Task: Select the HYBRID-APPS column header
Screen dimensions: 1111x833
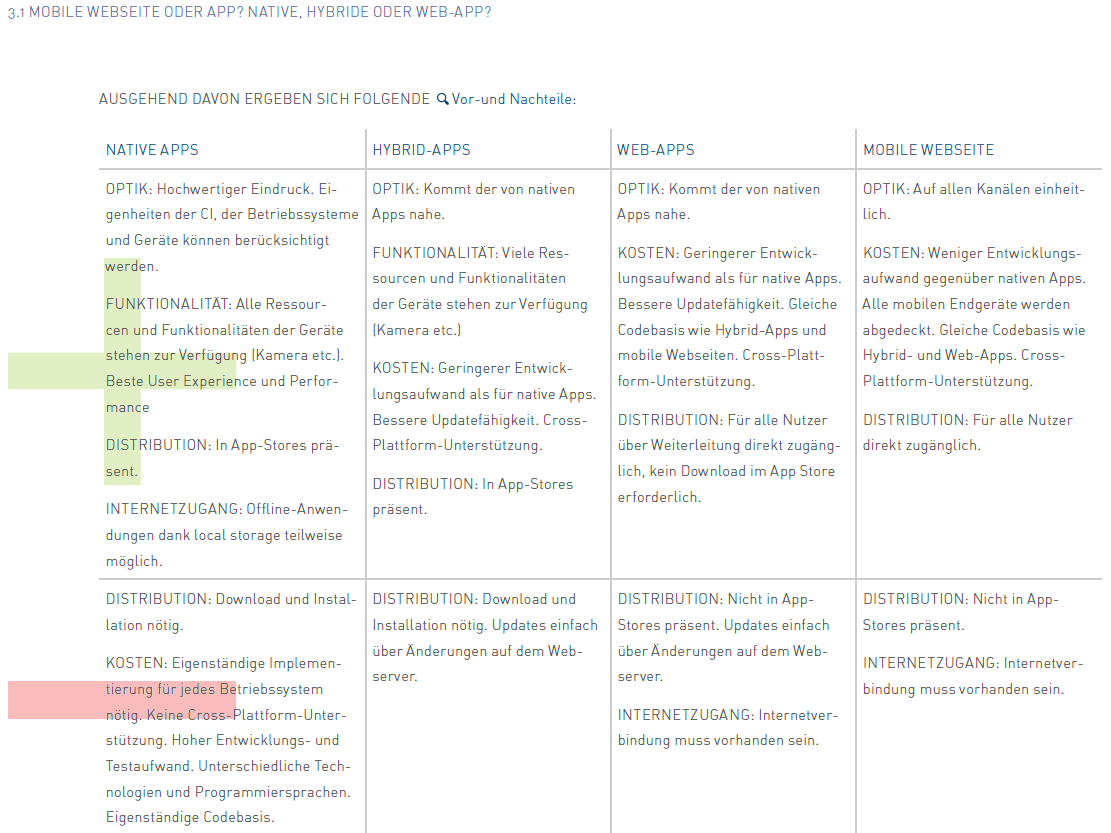Action: (422, 150)
